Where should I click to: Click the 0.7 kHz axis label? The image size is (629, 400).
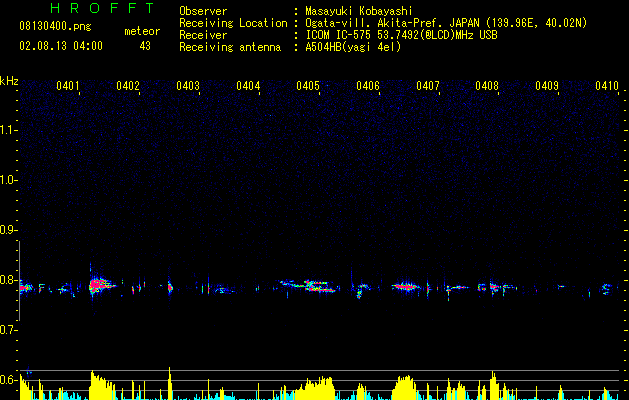click(x=8, y=330)
